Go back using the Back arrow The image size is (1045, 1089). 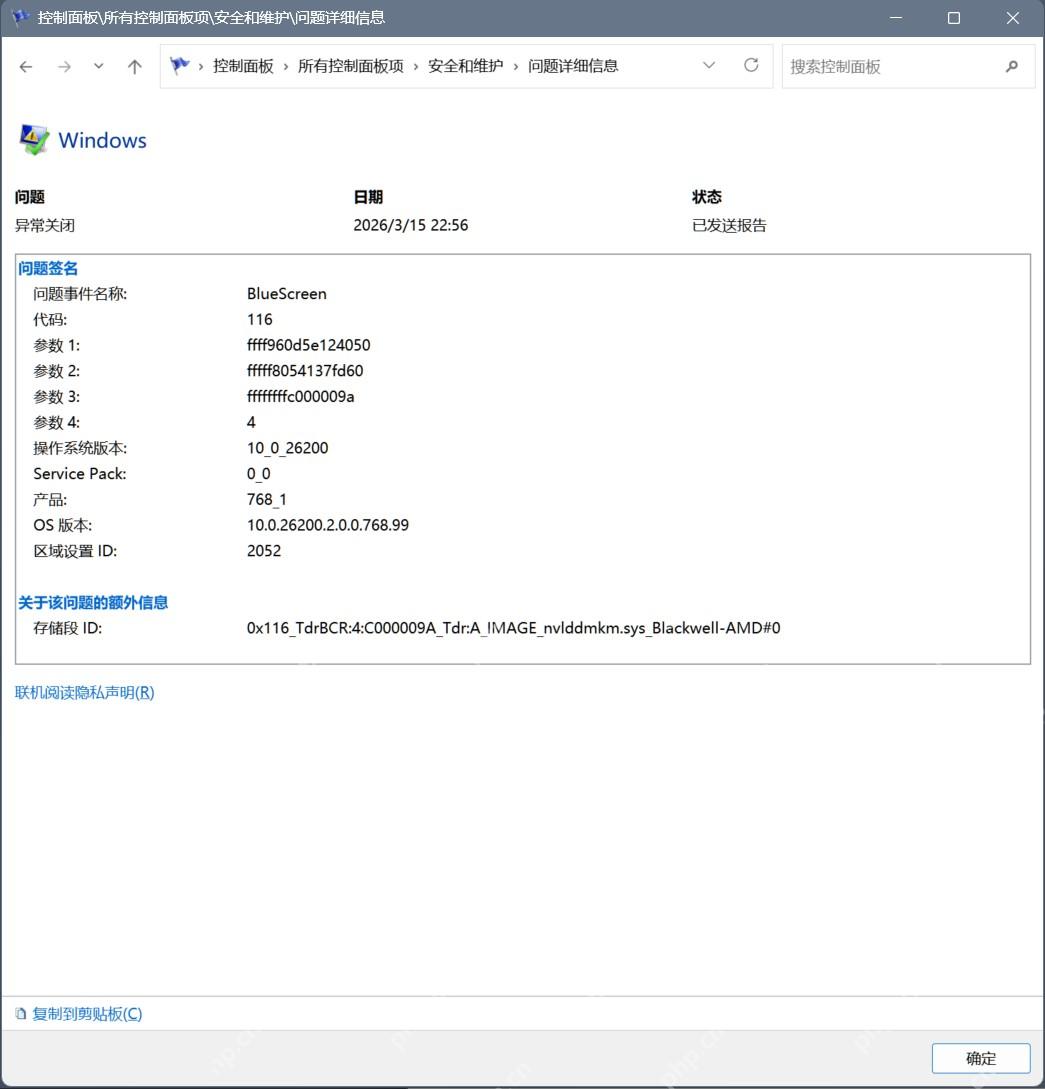tap(26, 67)
